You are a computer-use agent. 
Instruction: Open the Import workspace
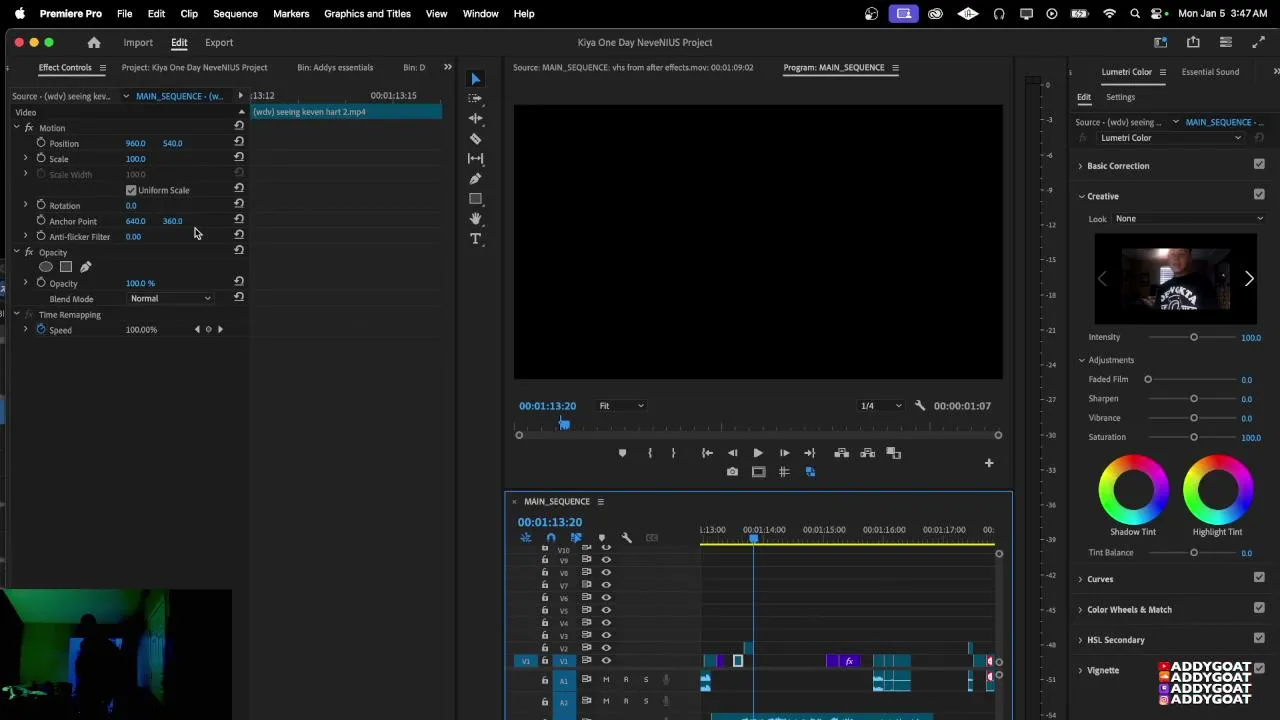pyautogui.click(x=138, y=43)
